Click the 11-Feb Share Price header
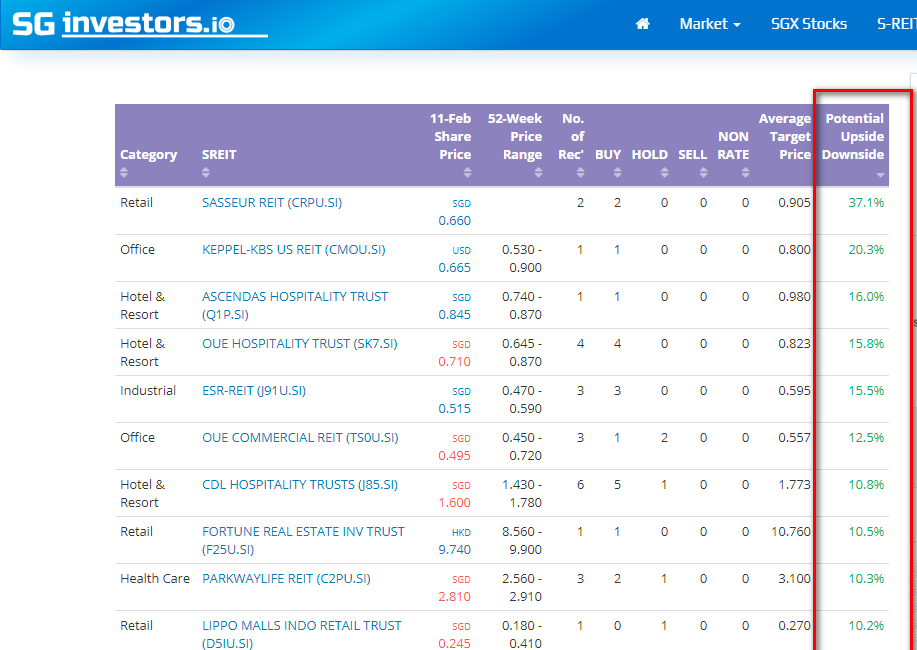This screenshot has height=650, width=917. [450, 137]
